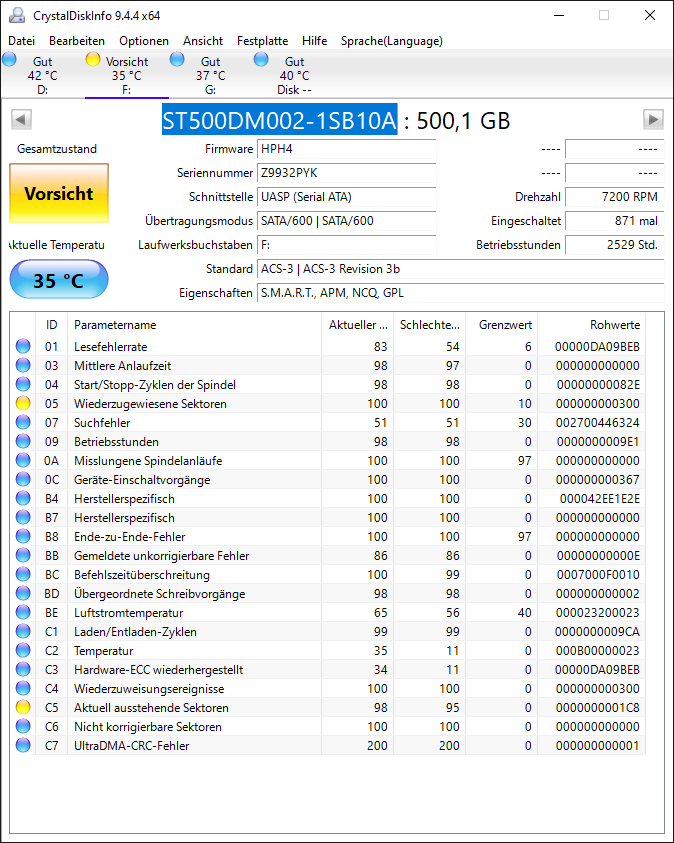The width and height of the screenshot is (674, 843).
Task: Click the ST500DM002-1SB10A model name
Action: 279,119
